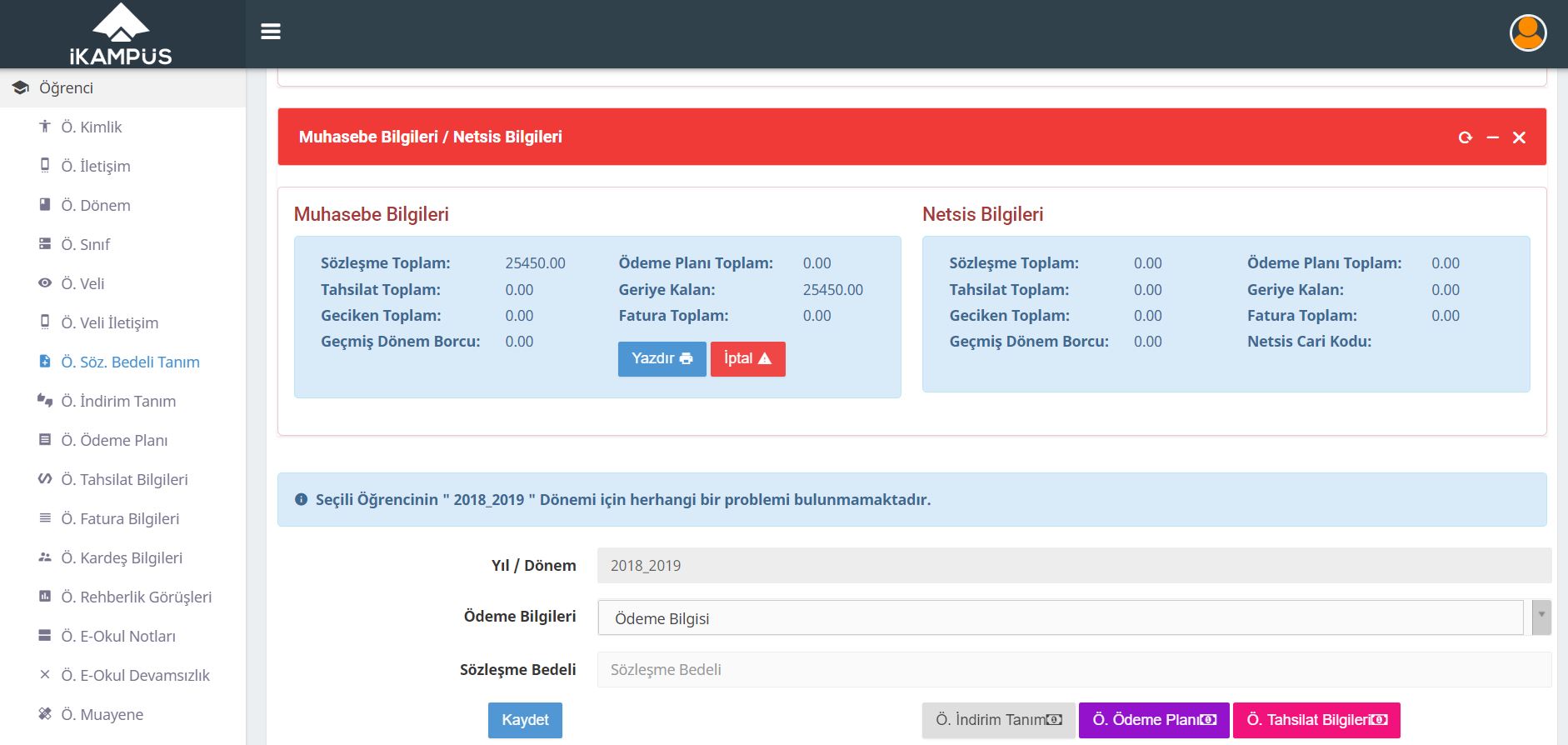Open Ö. Tahsilat Bilgileri in sidebar
Image resolution: width=1568 pixels, height=745 pixels.
click(x=122, y=479)
